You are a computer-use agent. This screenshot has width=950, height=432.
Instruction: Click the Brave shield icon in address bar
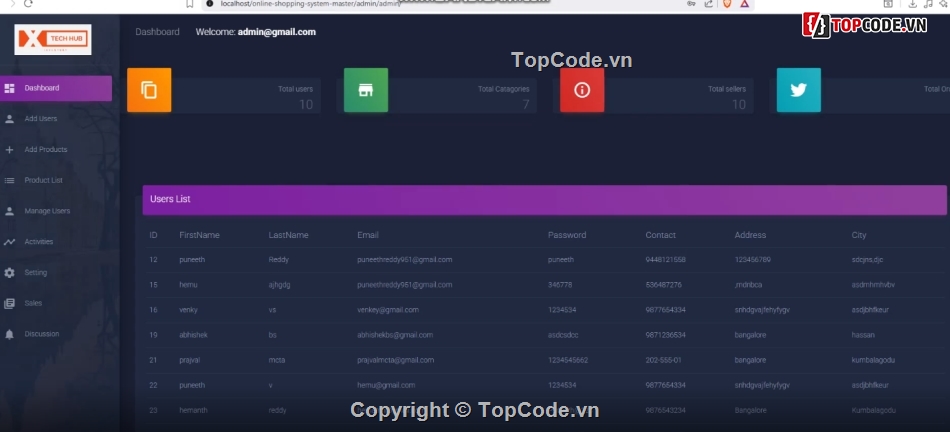point(727,4)
